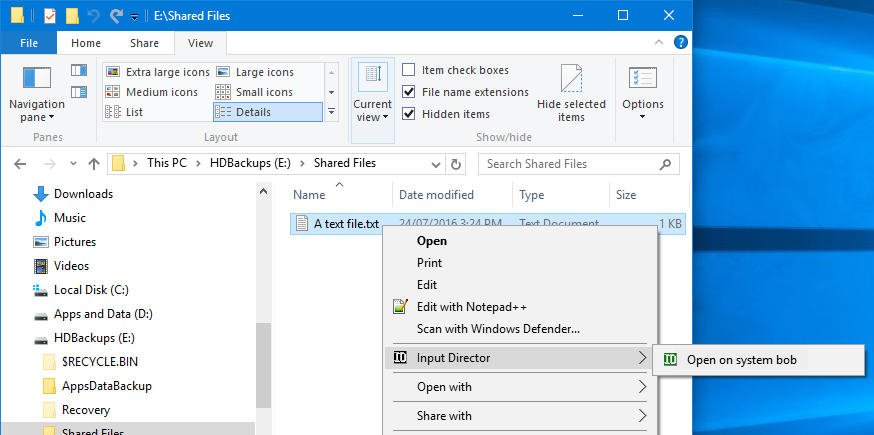Go back with the Back arrow

(20, 164)
